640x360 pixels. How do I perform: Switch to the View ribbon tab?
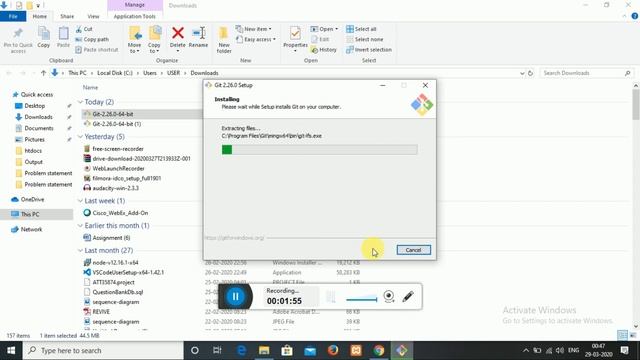click(93, 16)
